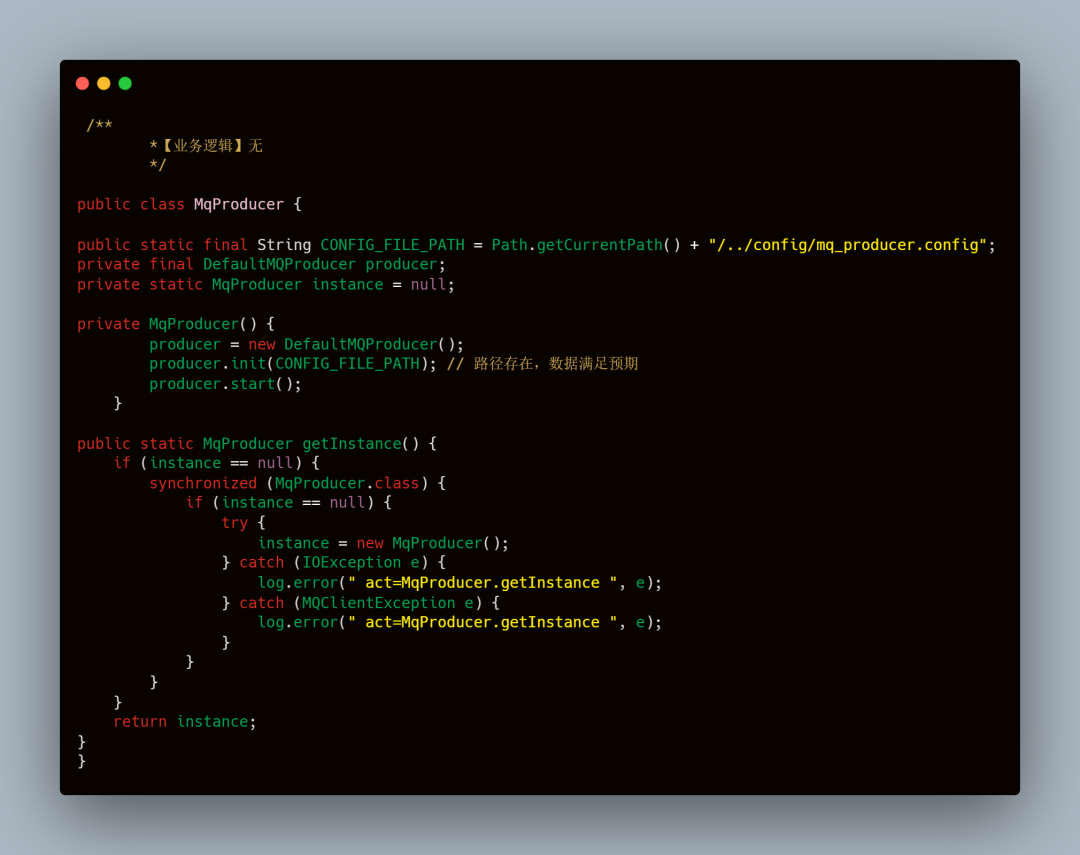The width and height of the screenshot is (1080, 855).
Task: Click the "producer.init" method call
Action: 207,364
